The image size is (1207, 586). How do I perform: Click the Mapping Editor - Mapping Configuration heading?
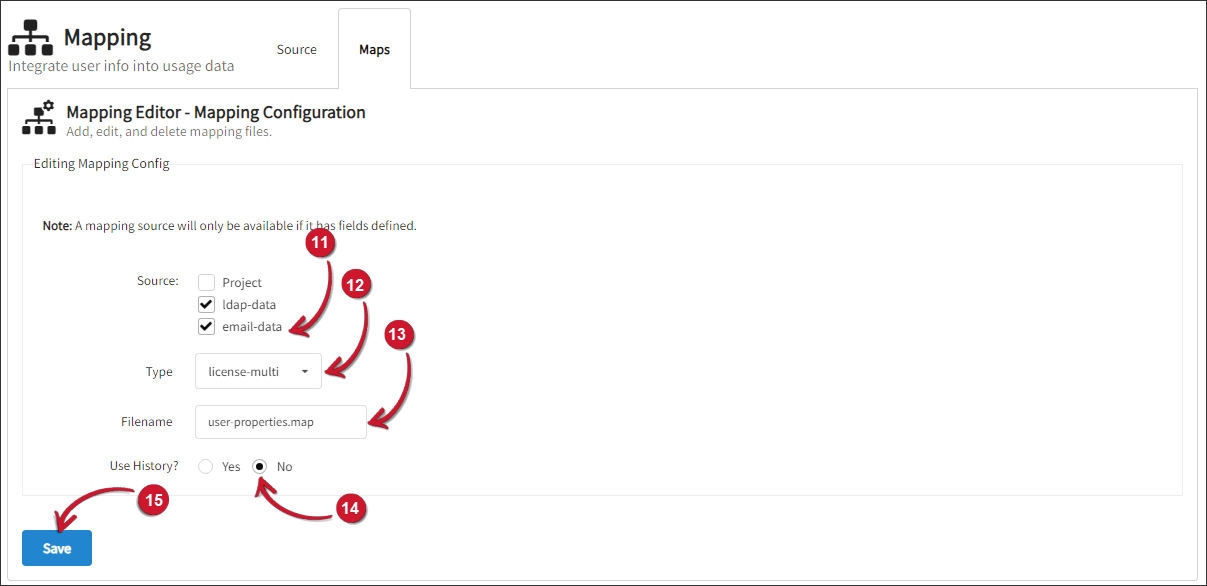(x=216, y=112)
